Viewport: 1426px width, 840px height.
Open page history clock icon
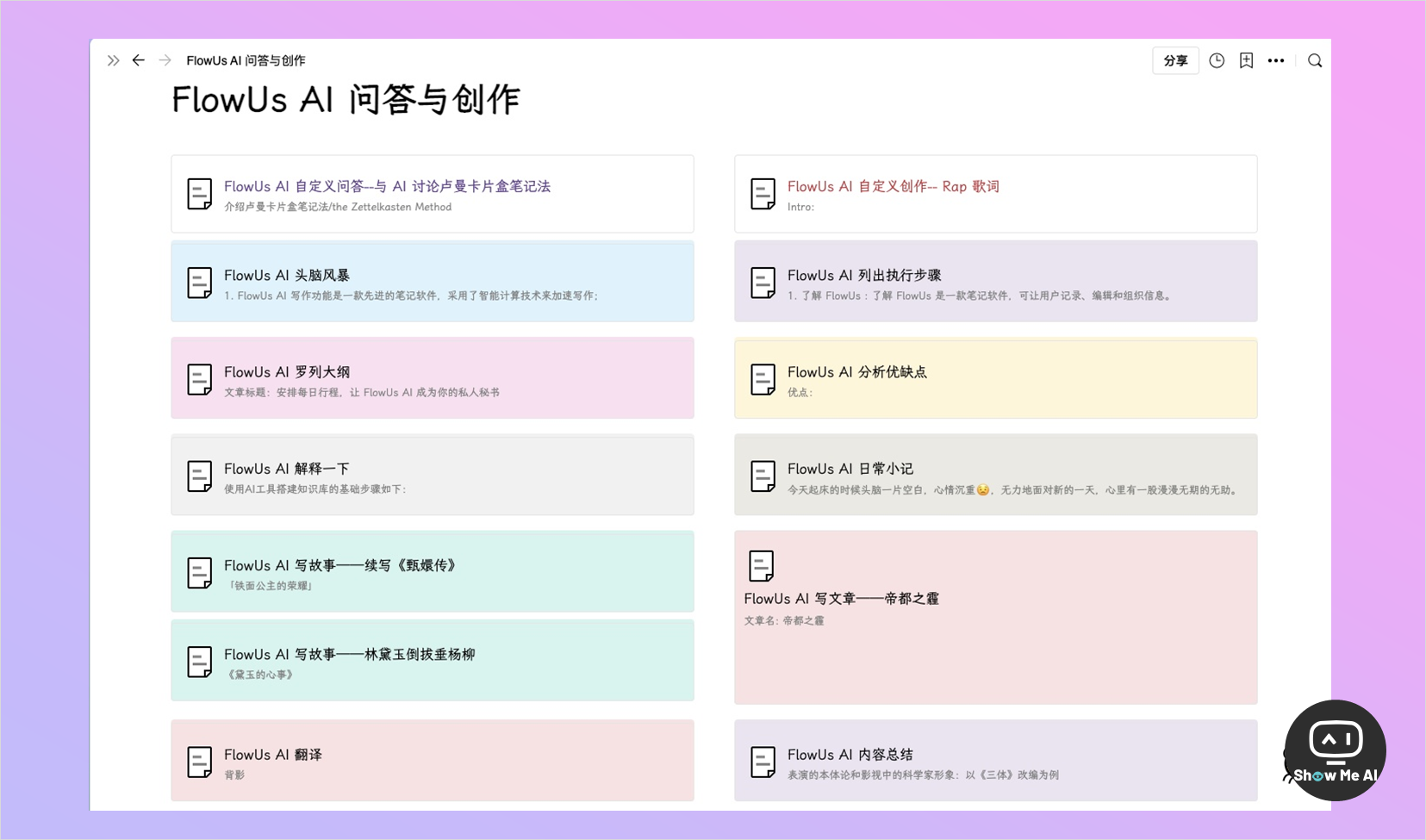(1217, 60)
